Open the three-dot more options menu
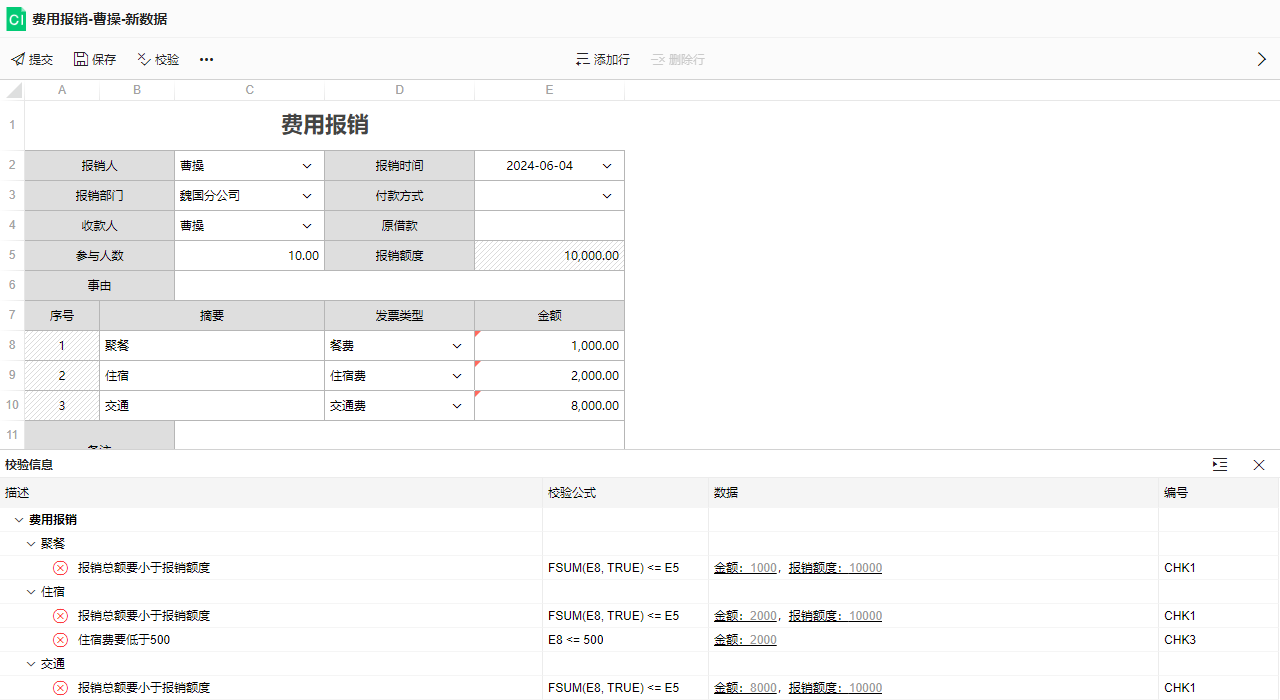Screen dimensions: 1280x700 tap(206, 60)
